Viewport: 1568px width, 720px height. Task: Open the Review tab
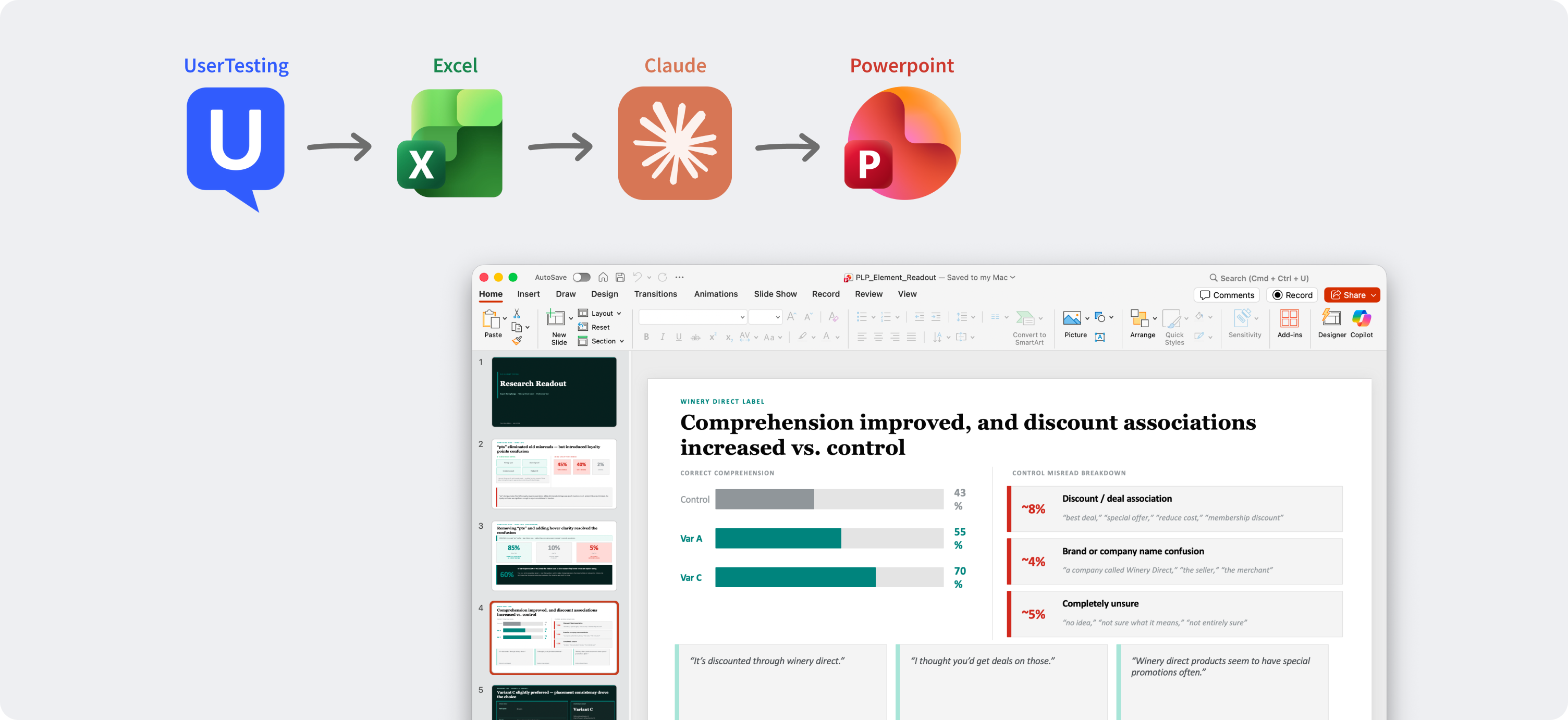click(868, 294)
